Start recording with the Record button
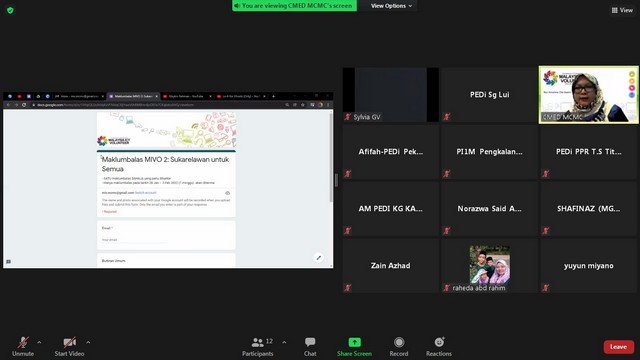640x360 pixels. pyautogui.click(x=399, y=347)
